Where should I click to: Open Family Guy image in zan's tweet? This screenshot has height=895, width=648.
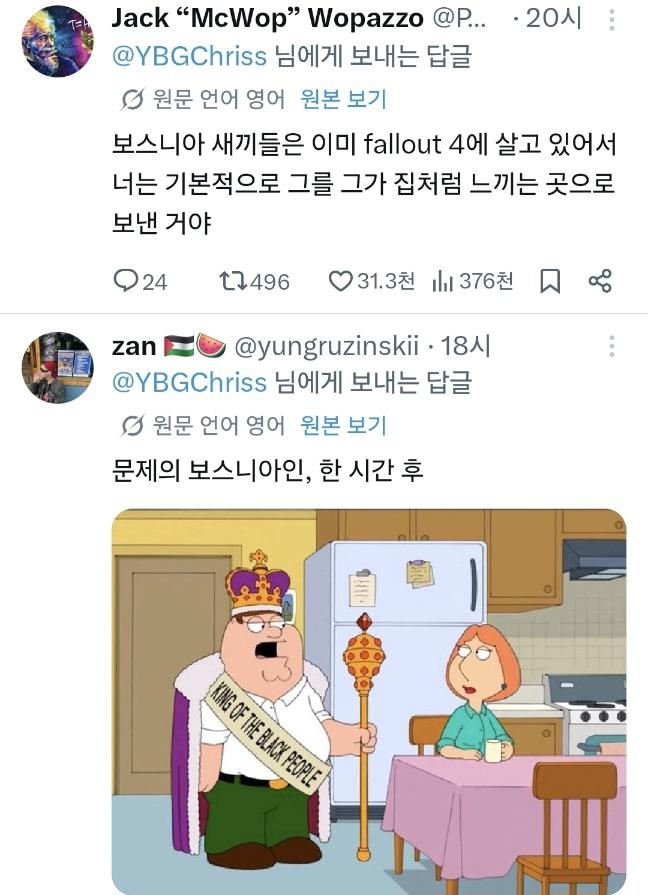click(369, 702)
